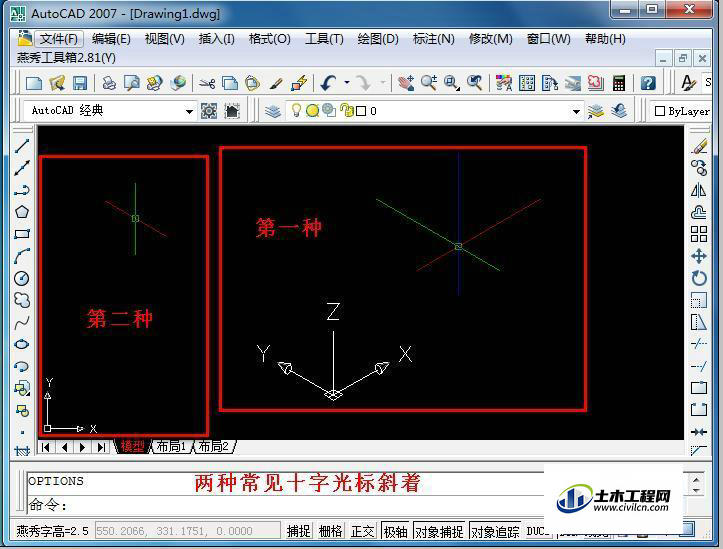Click the New drawing icon
The width and height of the screenshot is (723, 549).
click(x=34, y=83)
